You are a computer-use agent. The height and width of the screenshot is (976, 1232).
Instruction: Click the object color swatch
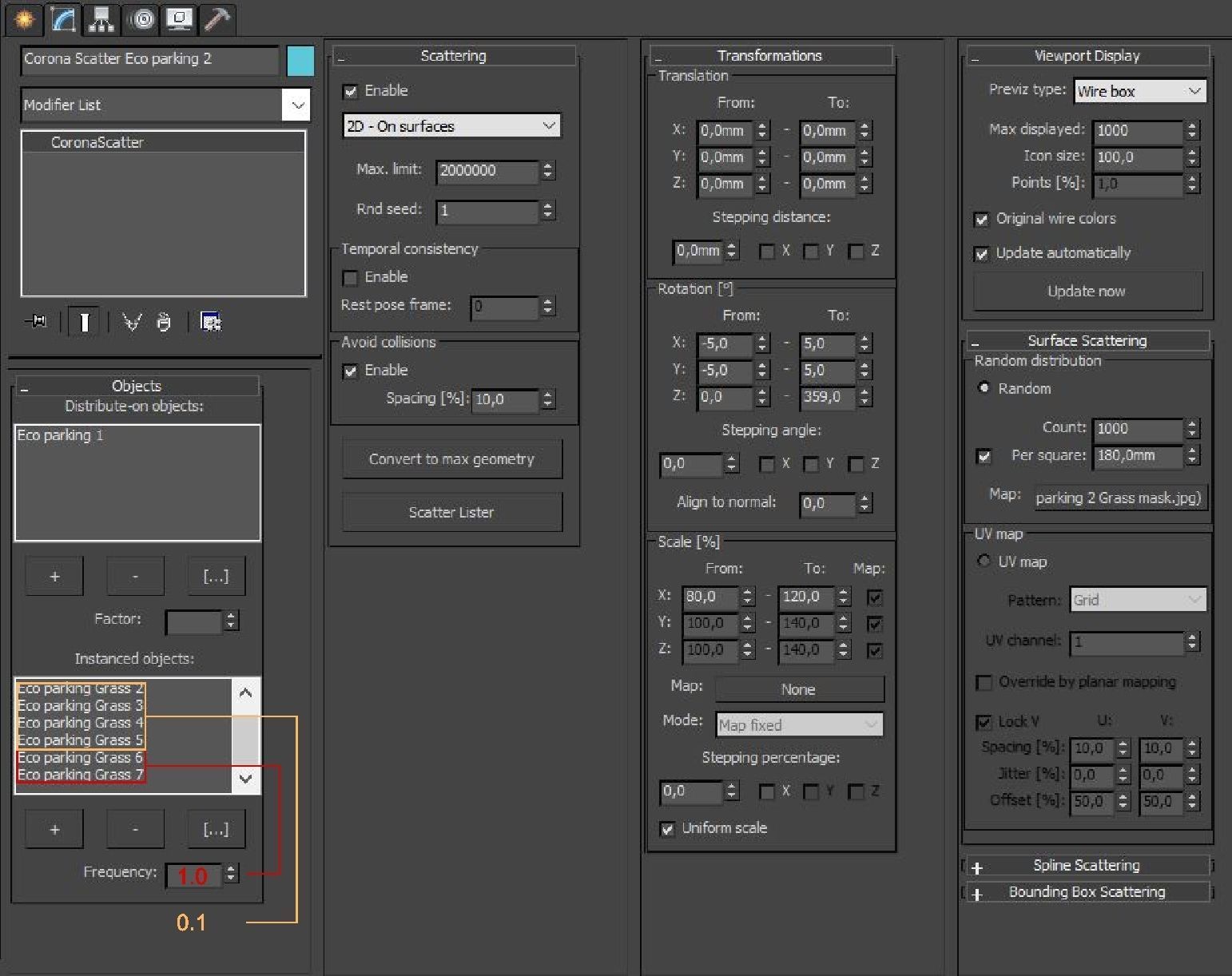pos(300,61)
